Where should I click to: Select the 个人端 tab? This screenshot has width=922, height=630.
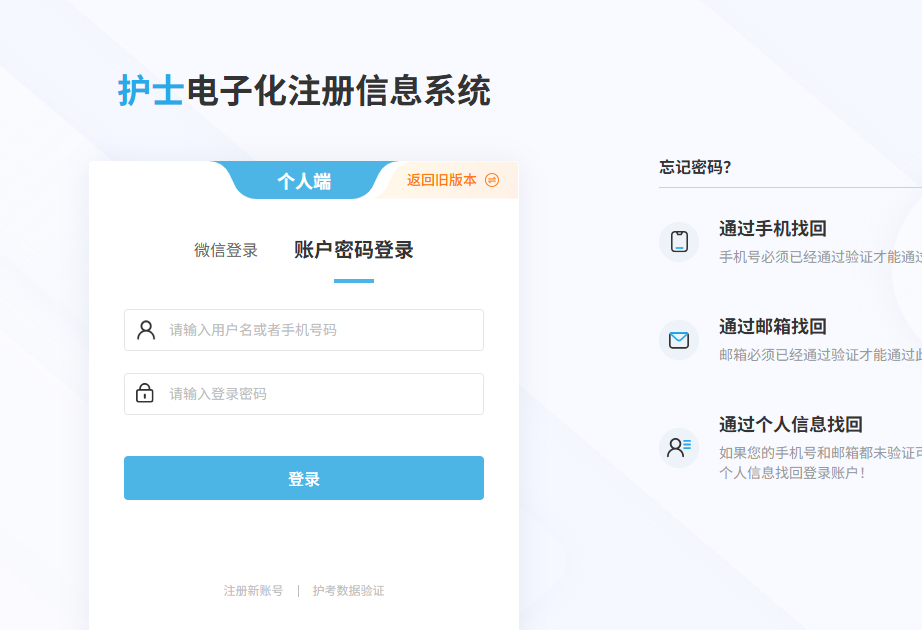(x=304, y=181)
